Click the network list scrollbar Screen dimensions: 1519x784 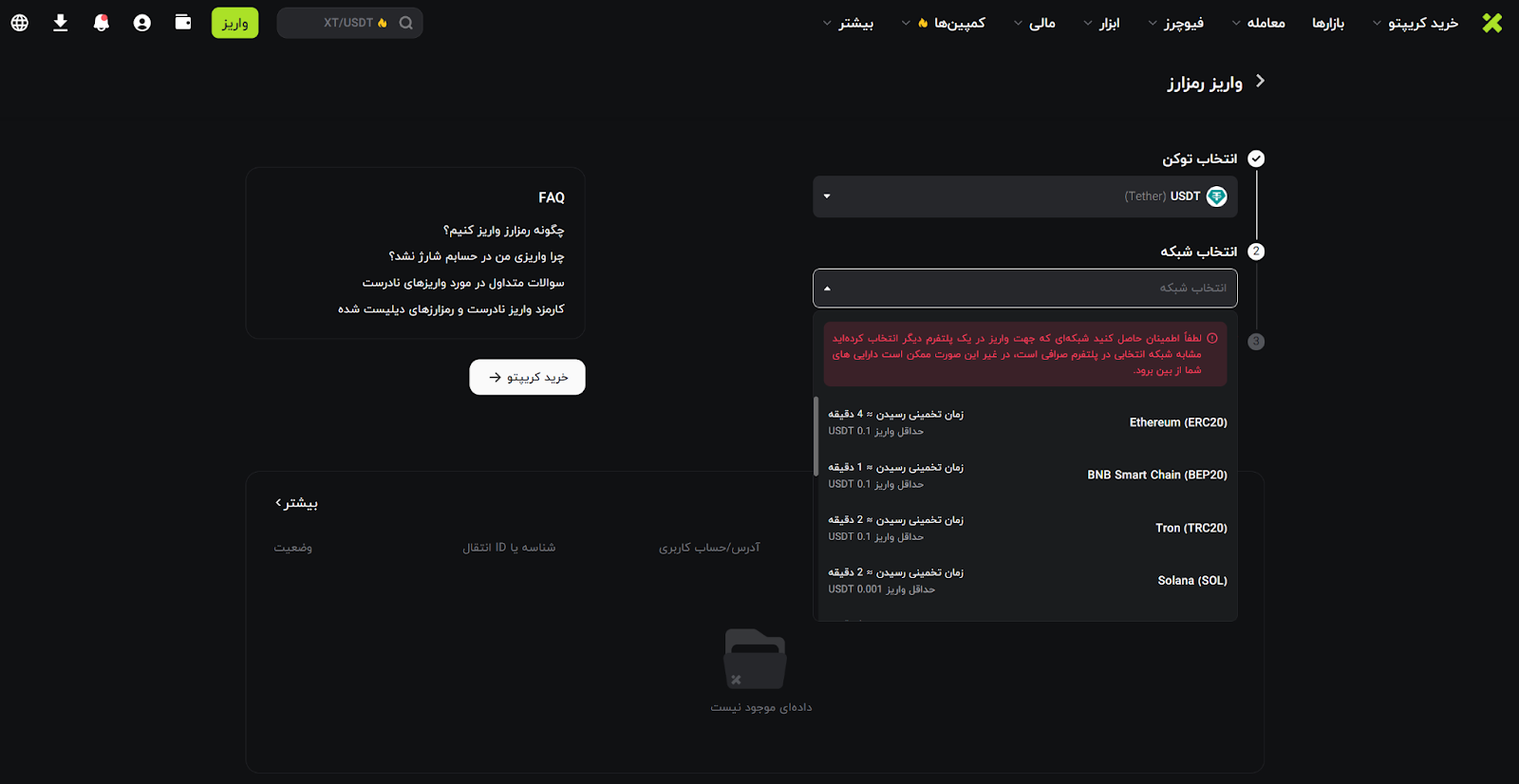click(x=816, y=437)
